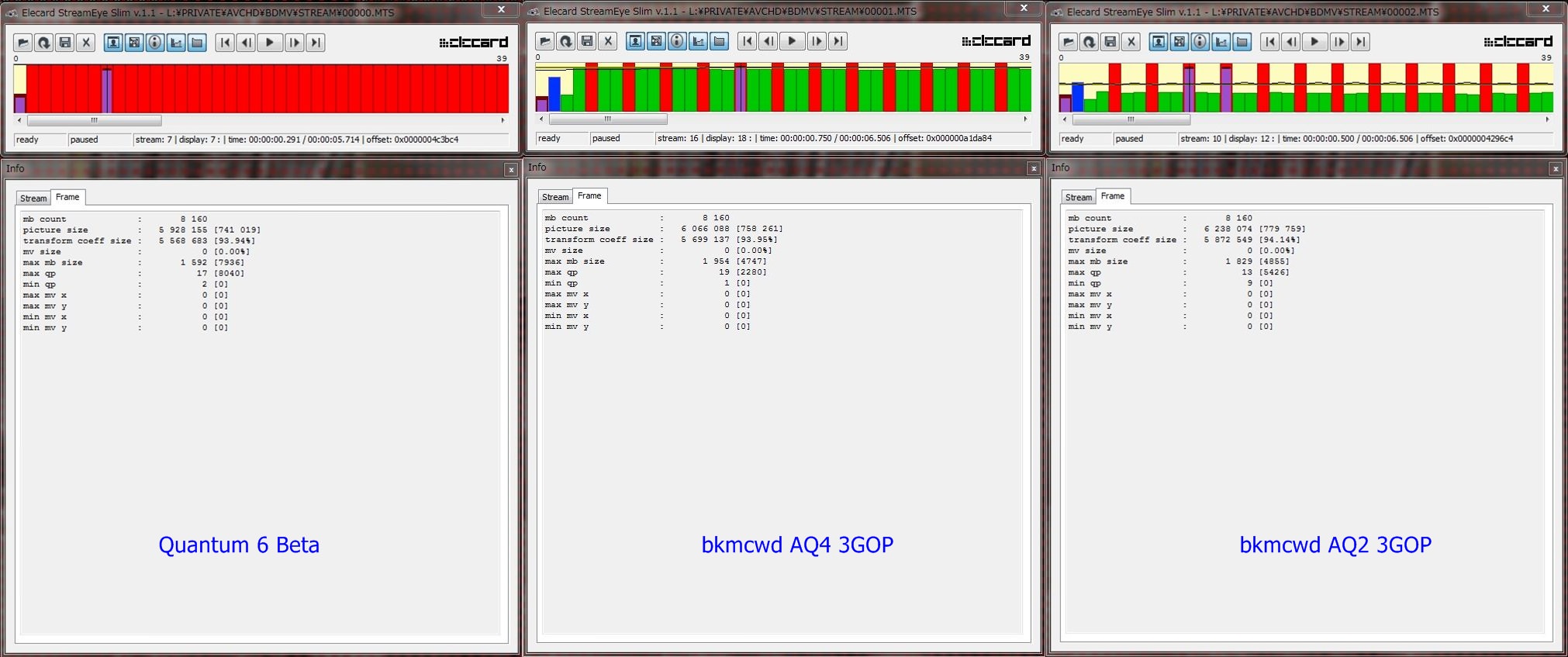Click open file icon in 00000.MTS window
The height and width of the screenshot is (657, 1568).
pyautogui.click(x=23, y=43)
